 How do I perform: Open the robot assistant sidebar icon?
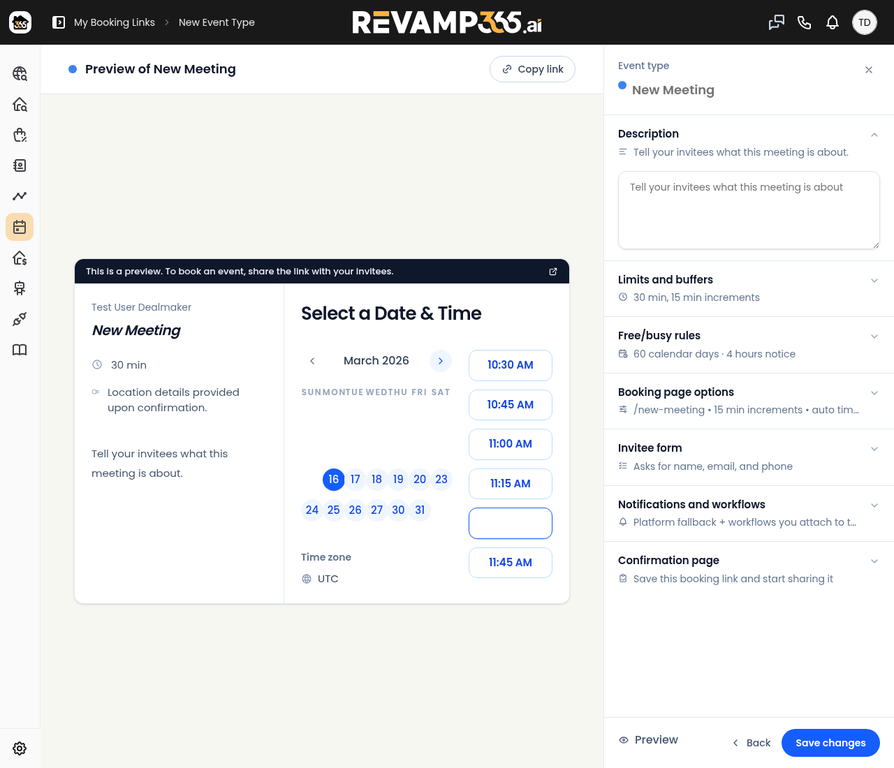click(20, 288)
